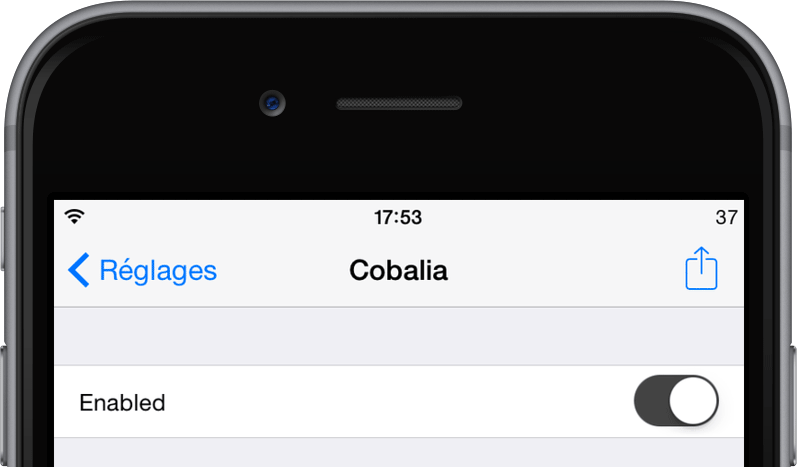
Task: Click empty navigation bar space right of Cobalia
Action: 564,270
